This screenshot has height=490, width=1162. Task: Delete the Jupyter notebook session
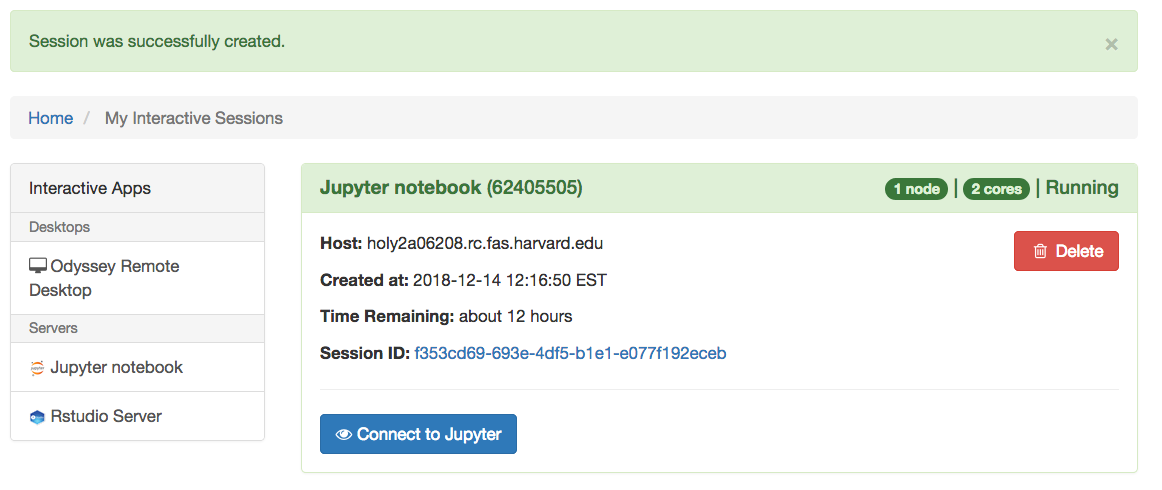(x=1066, y=251)
